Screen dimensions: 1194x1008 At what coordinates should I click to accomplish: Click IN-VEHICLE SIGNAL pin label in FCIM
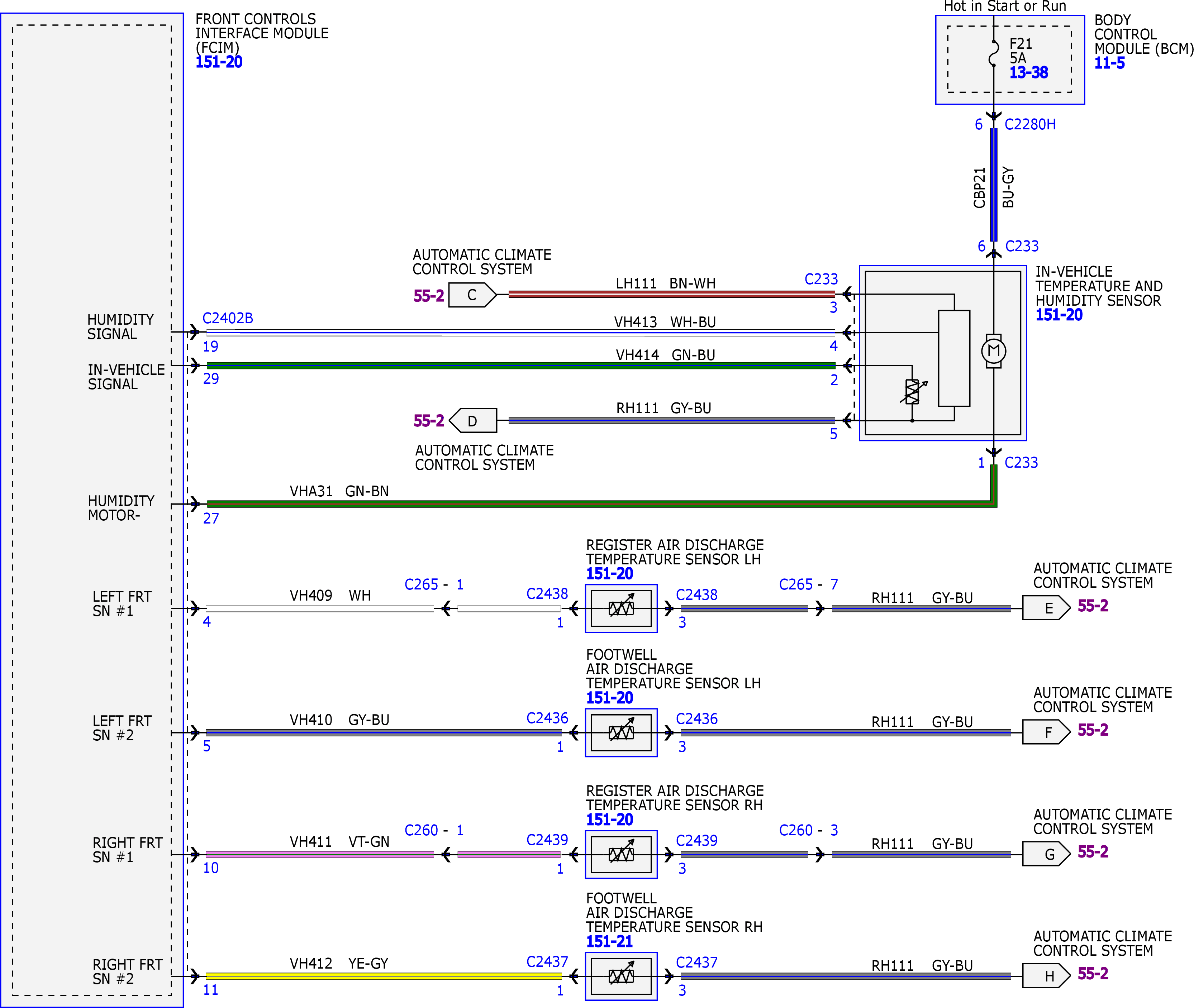click(x=126, y=377)
